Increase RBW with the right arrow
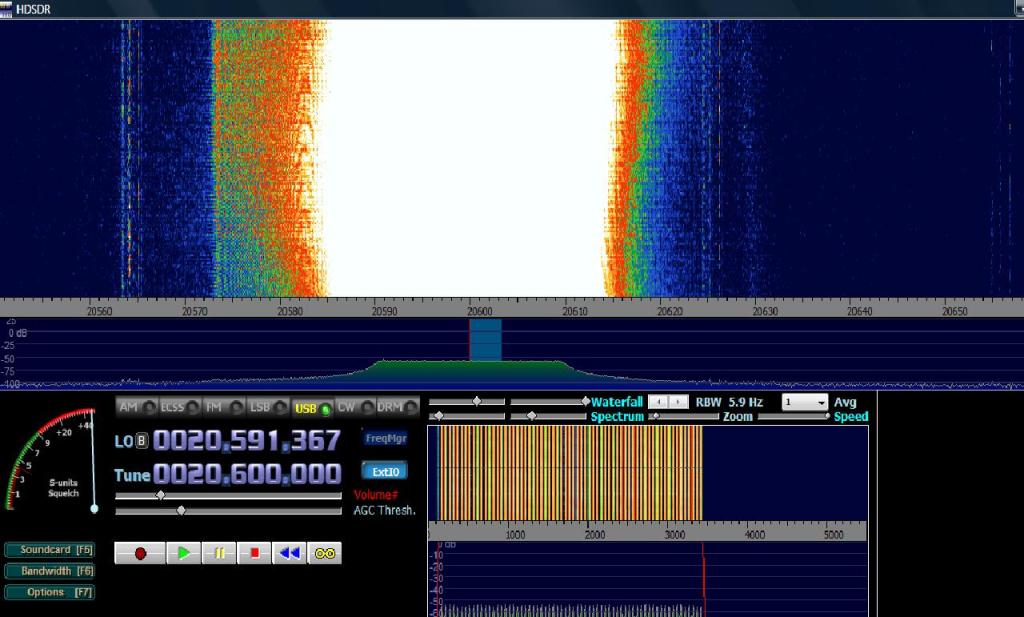This screenshot has width=1024, height=617. (x=679, y=402)
